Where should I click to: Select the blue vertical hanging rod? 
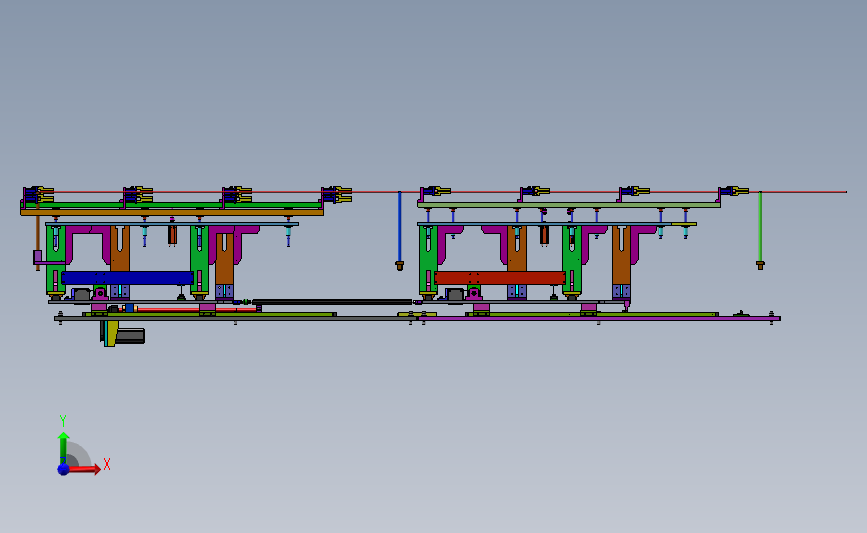(399, 227)
